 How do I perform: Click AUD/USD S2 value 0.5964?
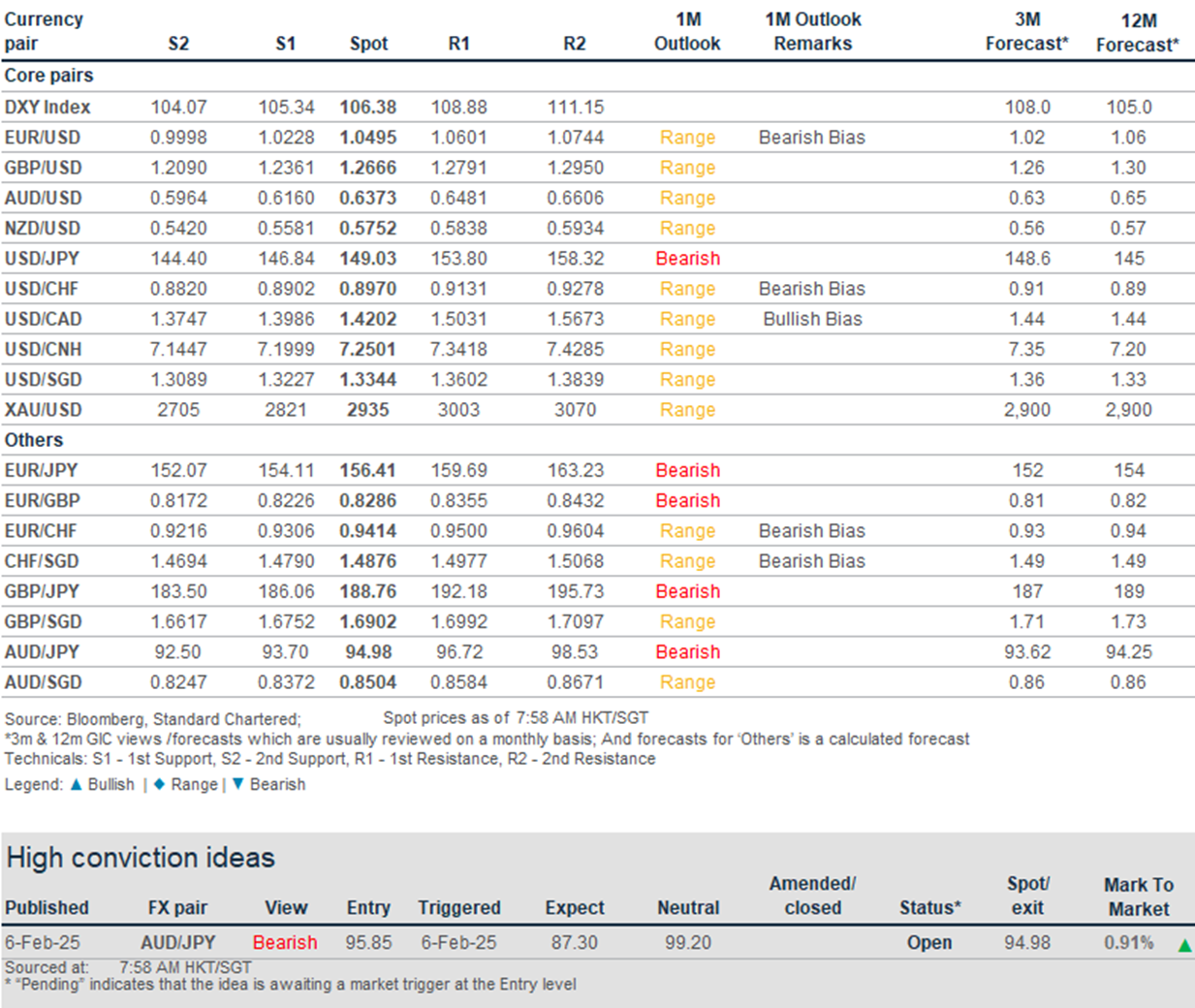[178, 198]
